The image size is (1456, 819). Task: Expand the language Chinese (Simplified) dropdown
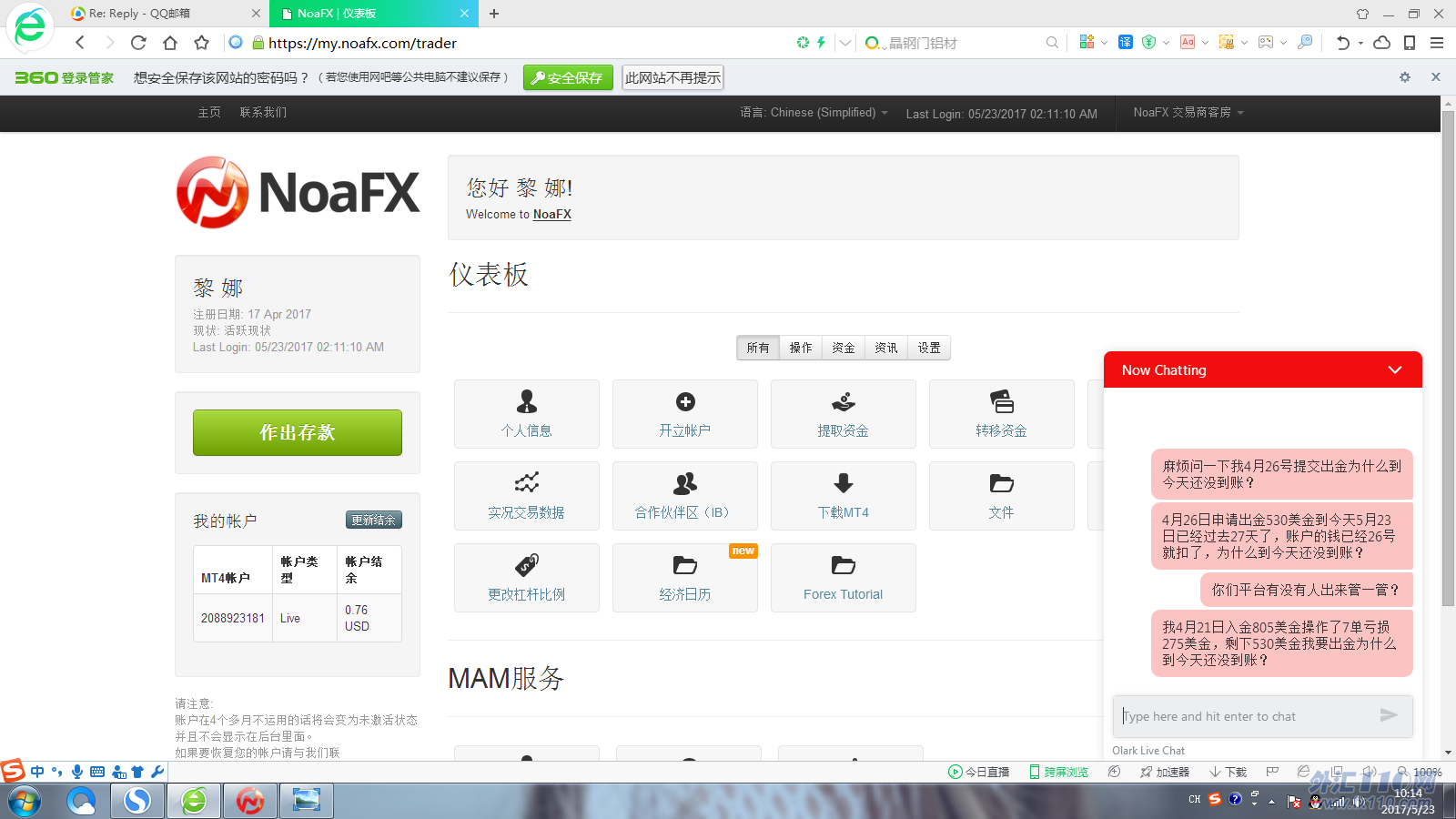click(814, 113)
